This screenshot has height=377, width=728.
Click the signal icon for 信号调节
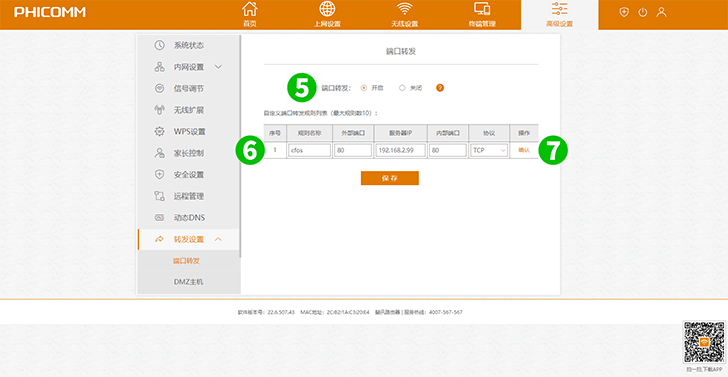pos(159,88)
